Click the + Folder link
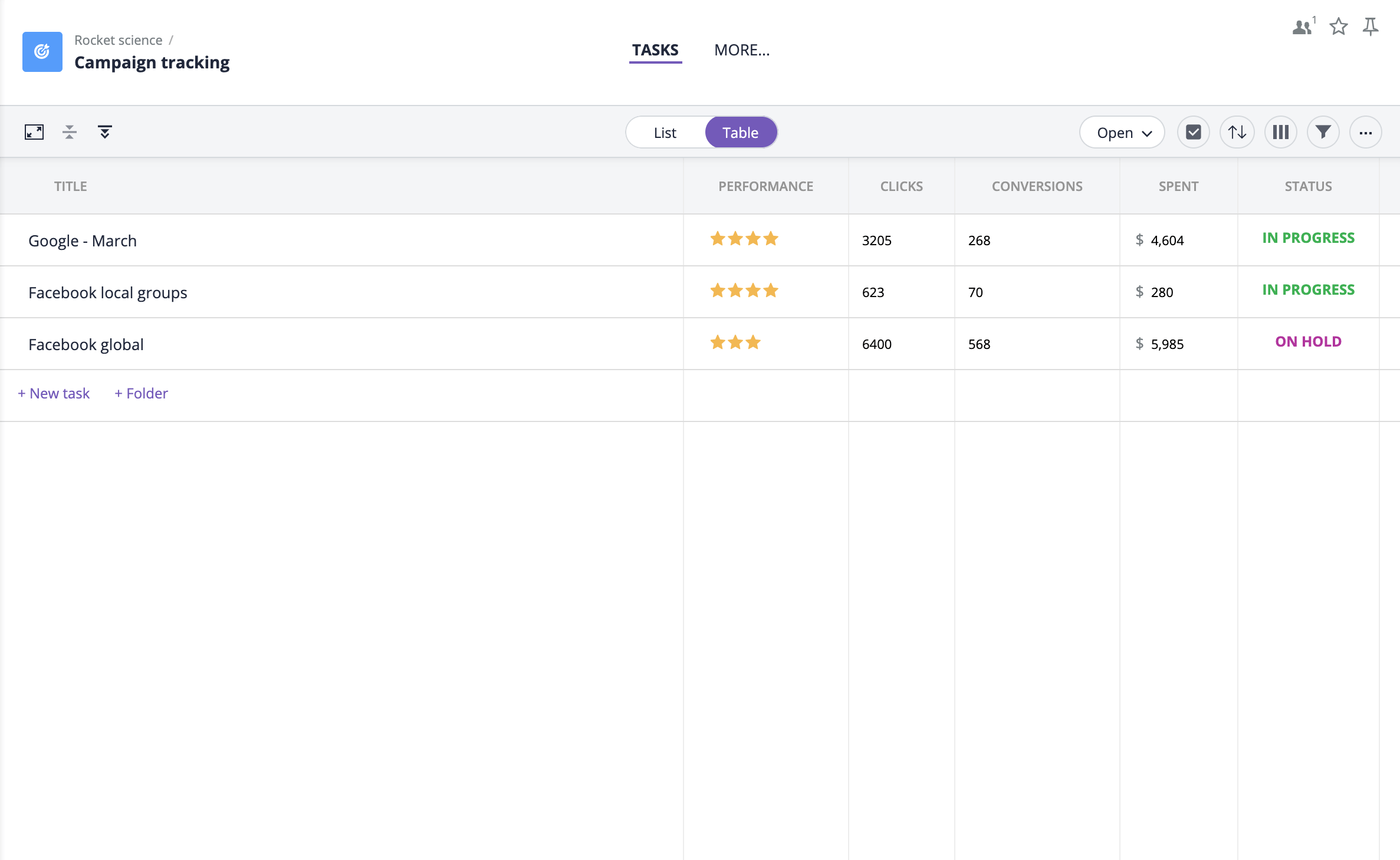Viewport: 1400px width, 860px height. pos(141,392)
